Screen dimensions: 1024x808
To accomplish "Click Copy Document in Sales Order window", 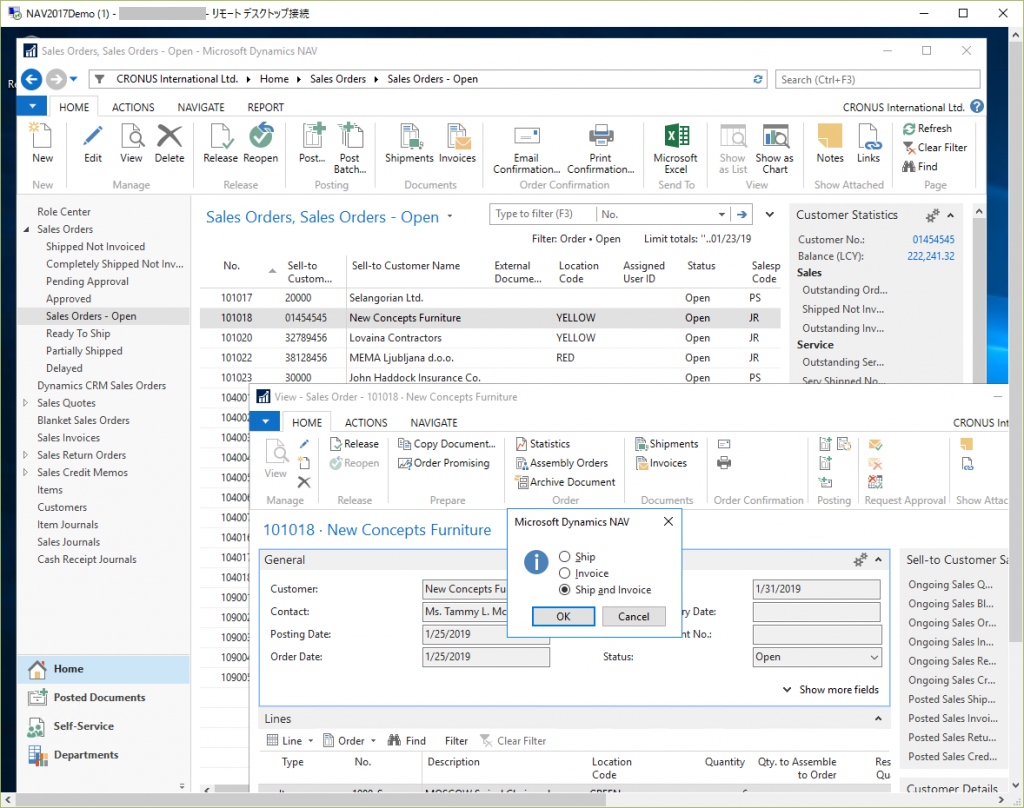I will pos(447,444).
